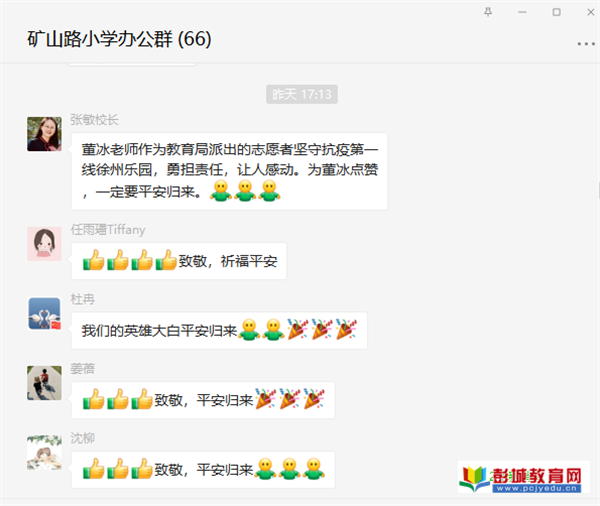Open 姜蓓's profile avatar
This screenshot has height=506, width=600.
(x=44, y=383)
